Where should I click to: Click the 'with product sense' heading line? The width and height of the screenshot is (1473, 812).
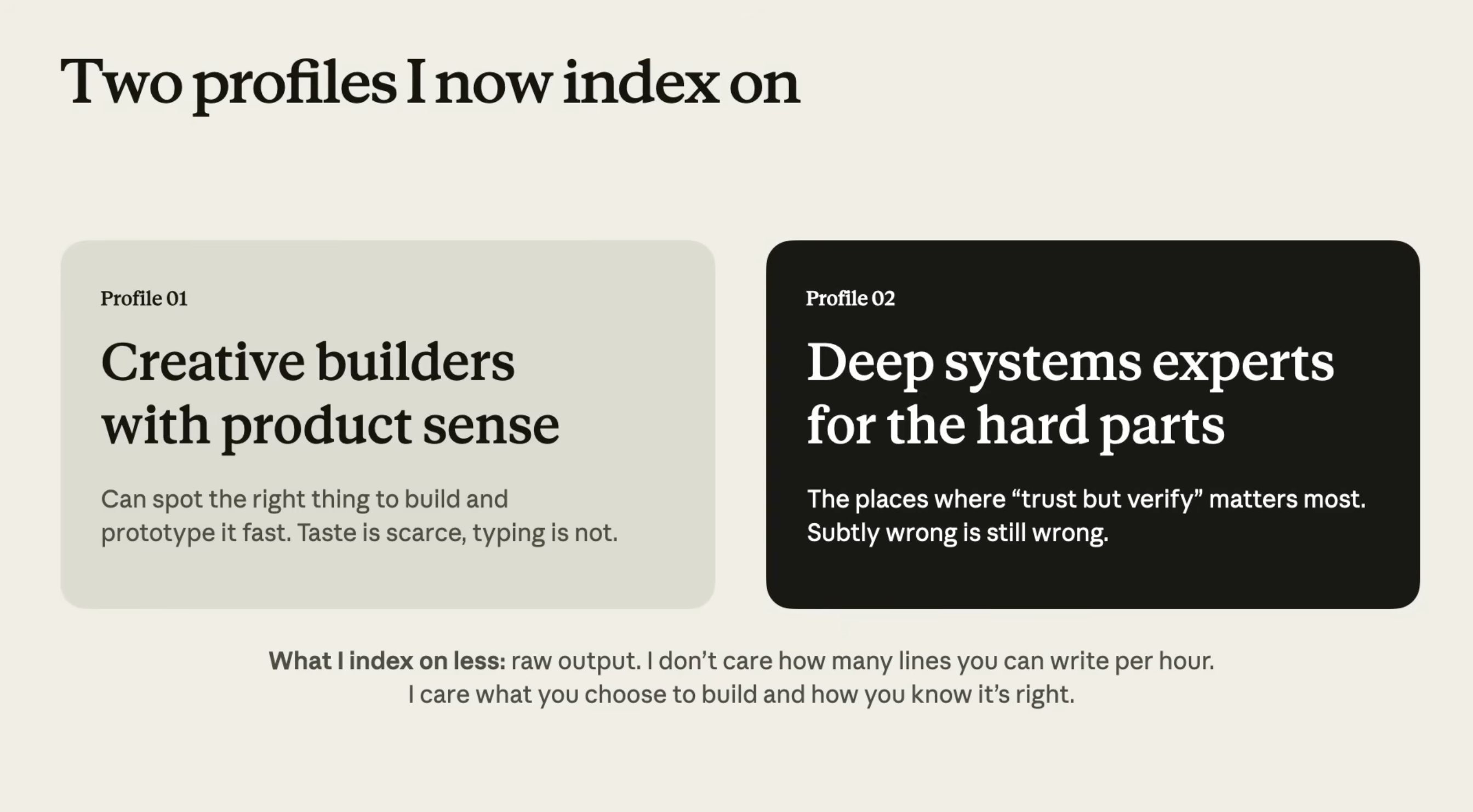330,426
